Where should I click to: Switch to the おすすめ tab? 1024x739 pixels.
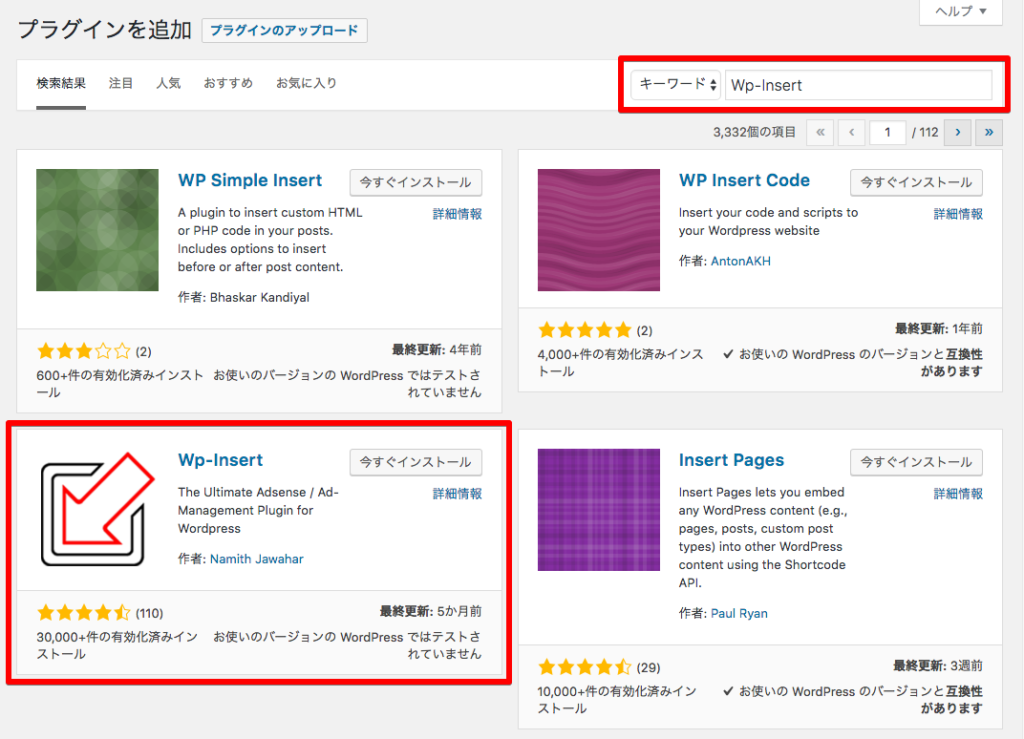tap(227, 83)
